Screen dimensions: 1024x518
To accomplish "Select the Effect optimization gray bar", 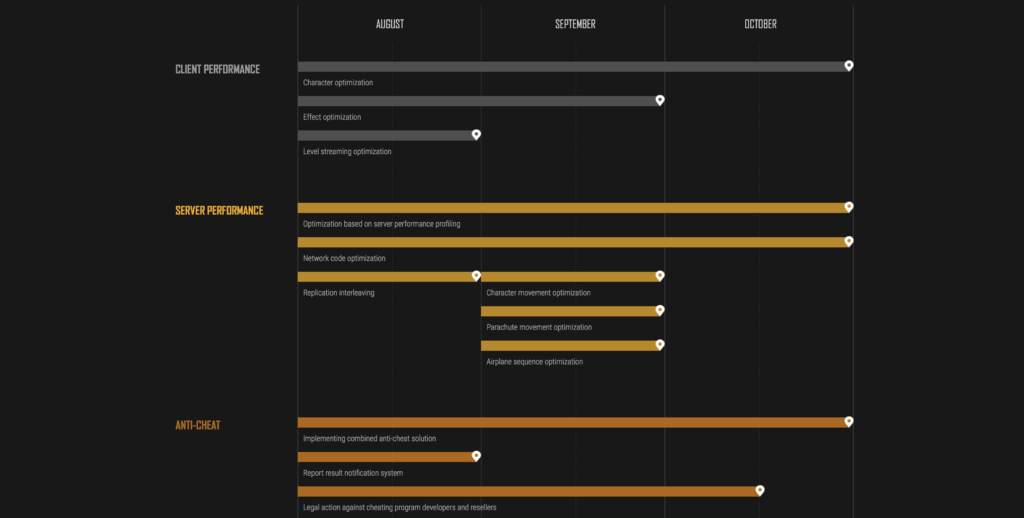I will click(x=477, y=101).
